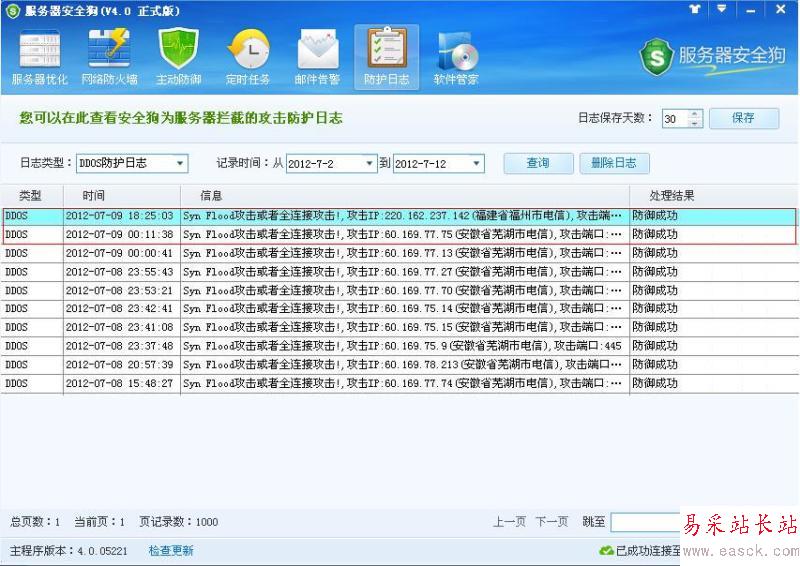This screenshot has width=800, height=566.
Task: Open 网络防火墙 network firewall section
Action: pyautogui.click(x=109, y=58)
